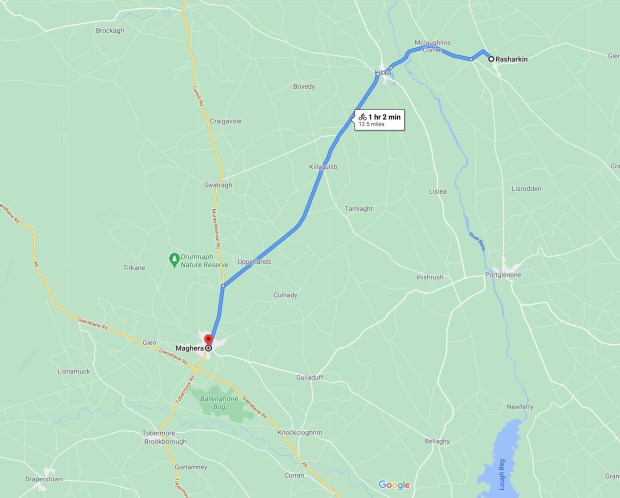Select the Swatragh place label
The image size is (620, 498).
pos(218,185)
